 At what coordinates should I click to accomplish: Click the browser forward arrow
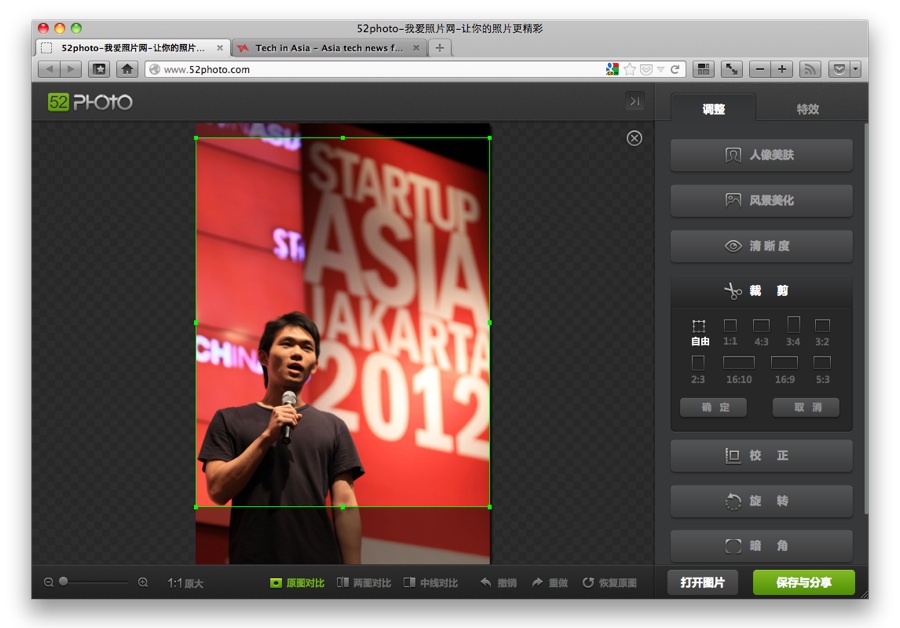(71, 69)
